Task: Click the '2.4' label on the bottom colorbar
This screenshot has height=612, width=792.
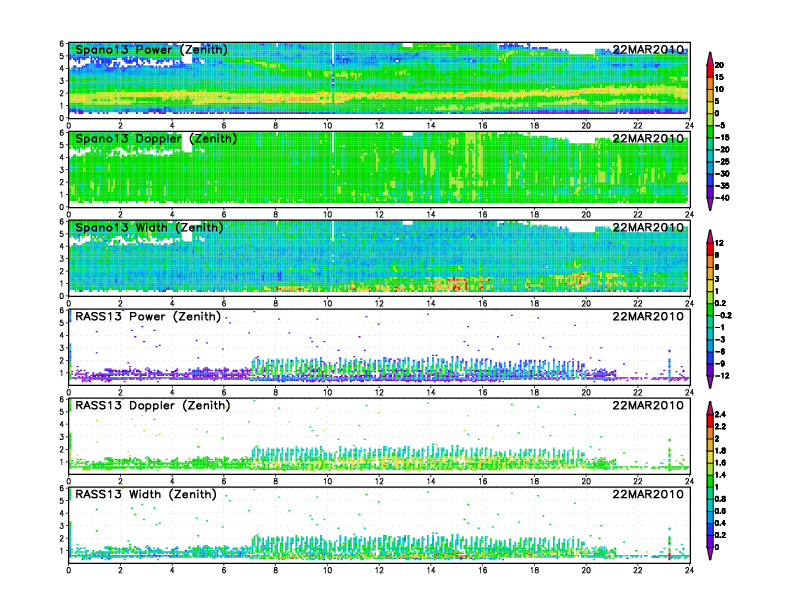Action: click(721, 415)
